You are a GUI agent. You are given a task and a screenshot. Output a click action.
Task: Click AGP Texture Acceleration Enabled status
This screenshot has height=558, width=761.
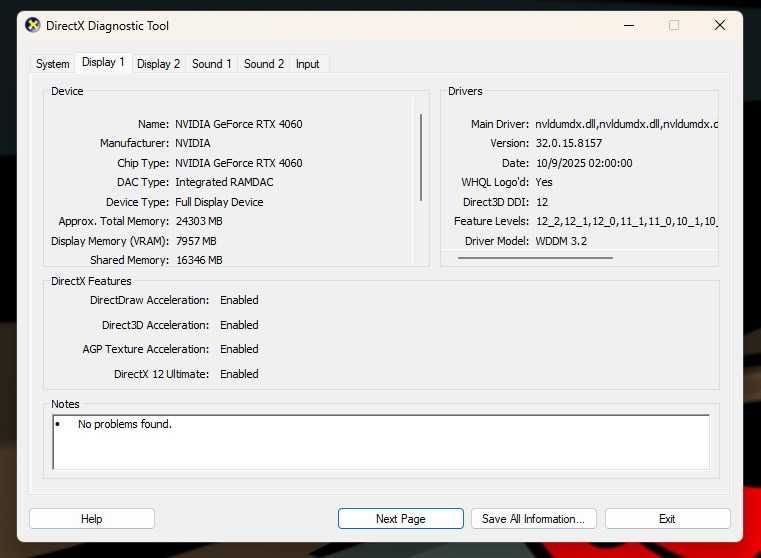coord(239,349)
